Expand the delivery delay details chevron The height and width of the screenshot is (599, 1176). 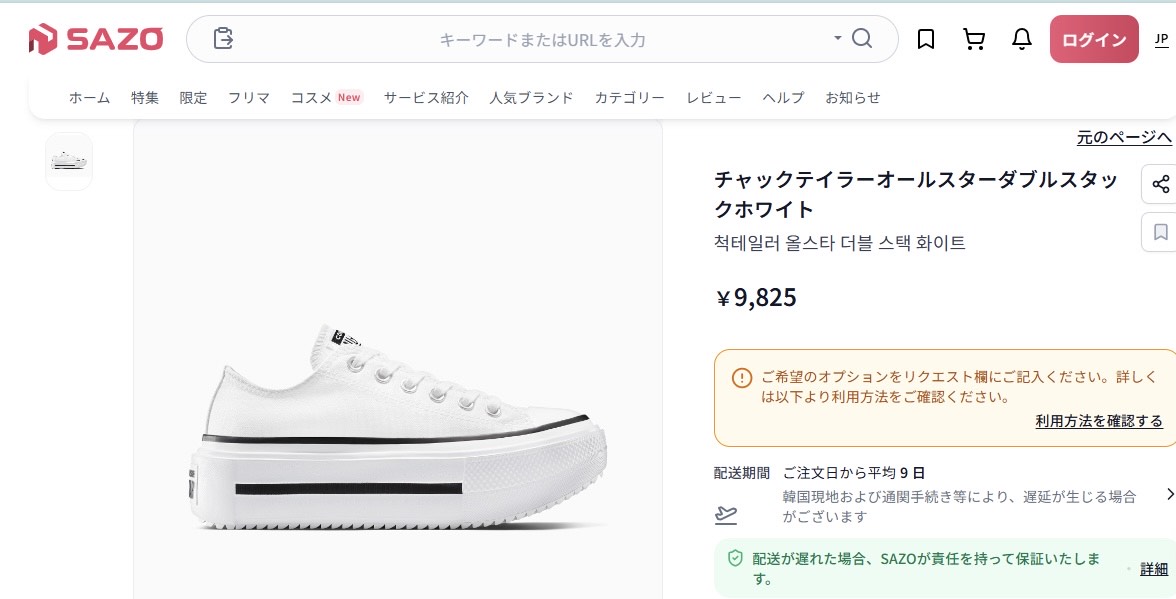pos(1168,492)
